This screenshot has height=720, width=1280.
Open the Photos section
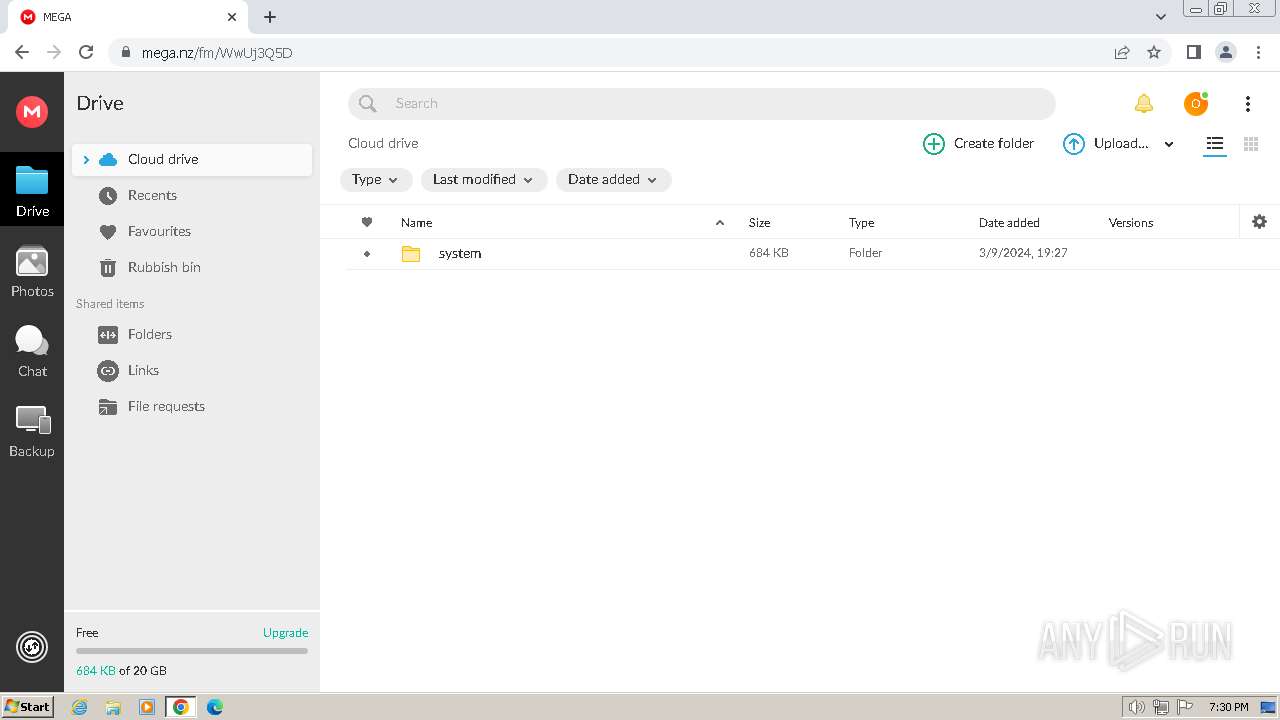32,272
